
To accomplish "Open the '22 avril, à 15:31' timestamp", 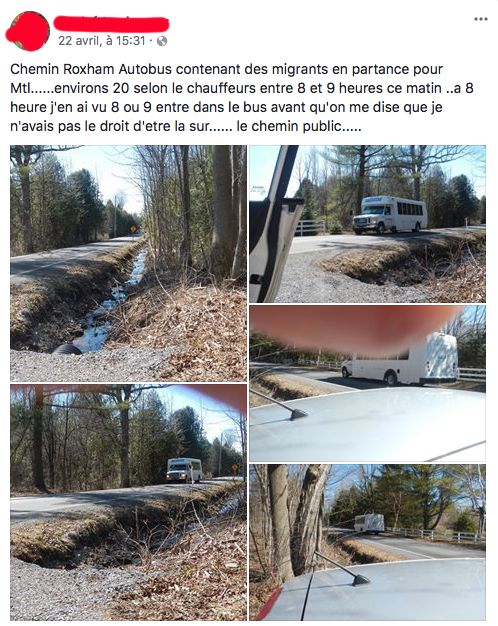I will tap(102, 41).
